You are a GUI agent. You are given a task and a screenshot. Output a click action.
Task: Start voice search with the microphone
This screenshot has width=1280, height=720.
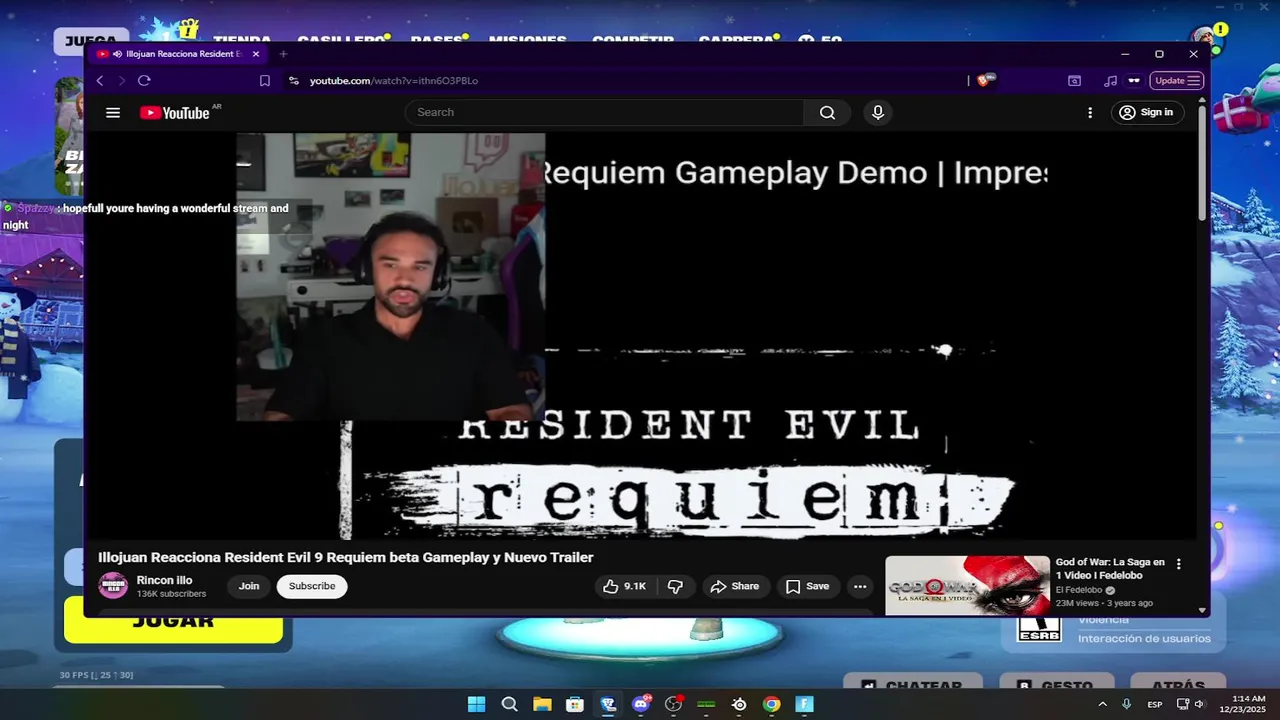878,112
